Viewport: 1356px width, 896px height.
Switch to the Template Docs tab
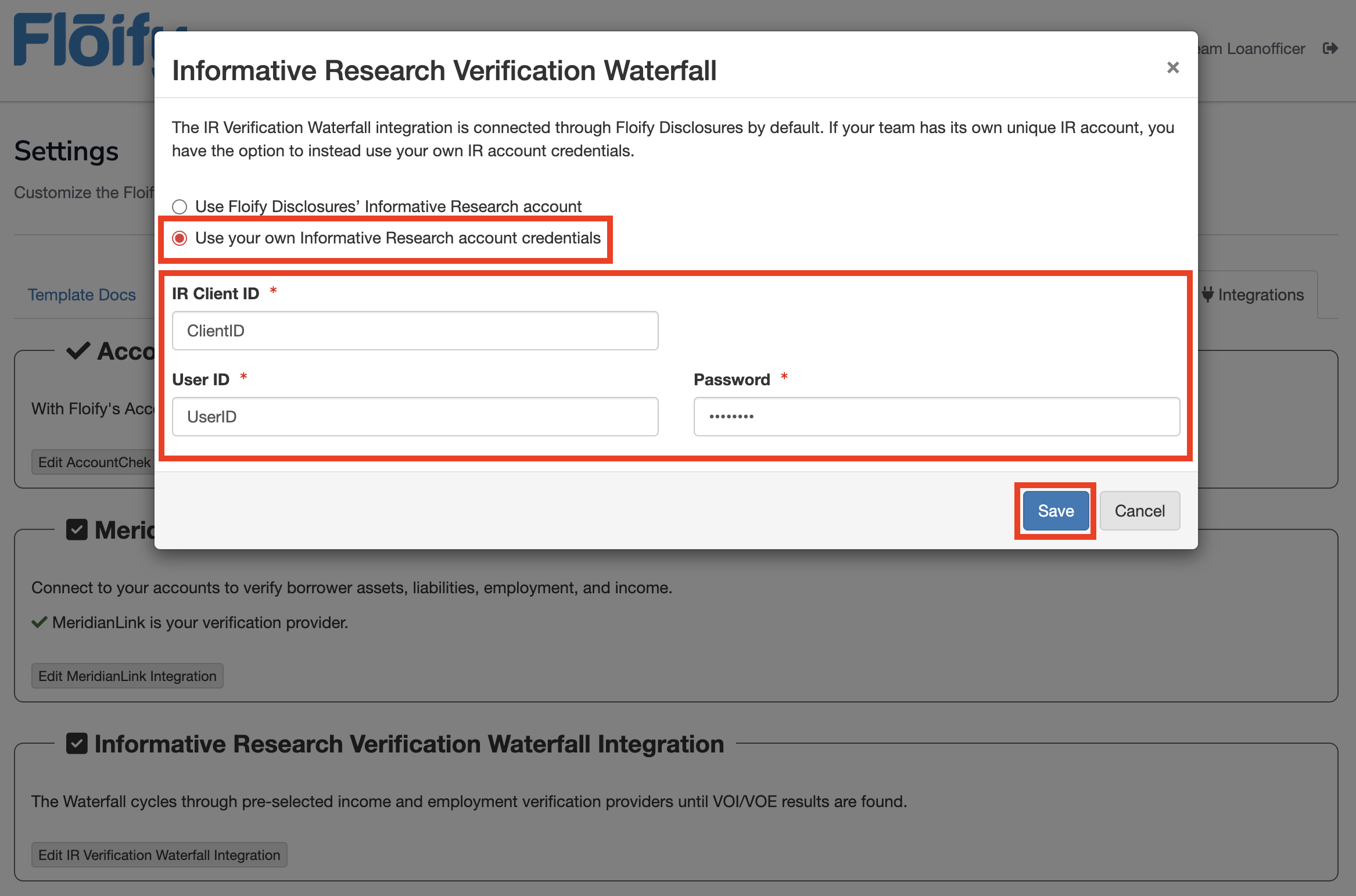click(82, 295)
